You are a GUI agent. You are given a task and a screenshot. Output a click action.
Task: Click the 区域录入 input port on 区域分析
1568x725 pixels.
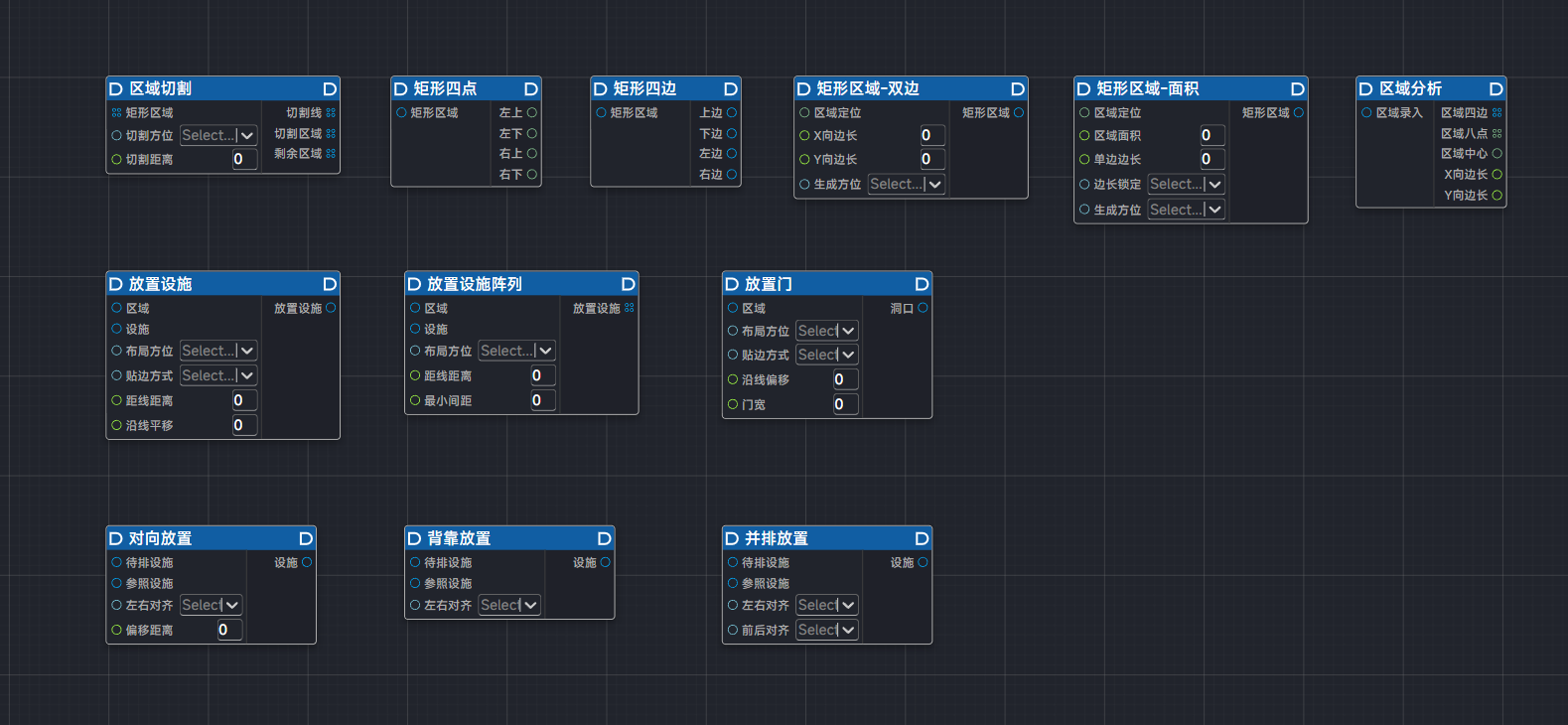1366,113
